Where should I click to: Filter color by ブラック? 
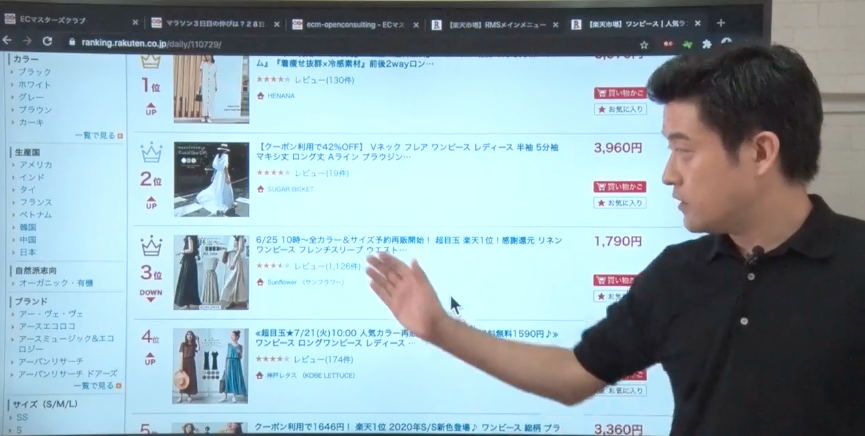(x=35, y=72)
